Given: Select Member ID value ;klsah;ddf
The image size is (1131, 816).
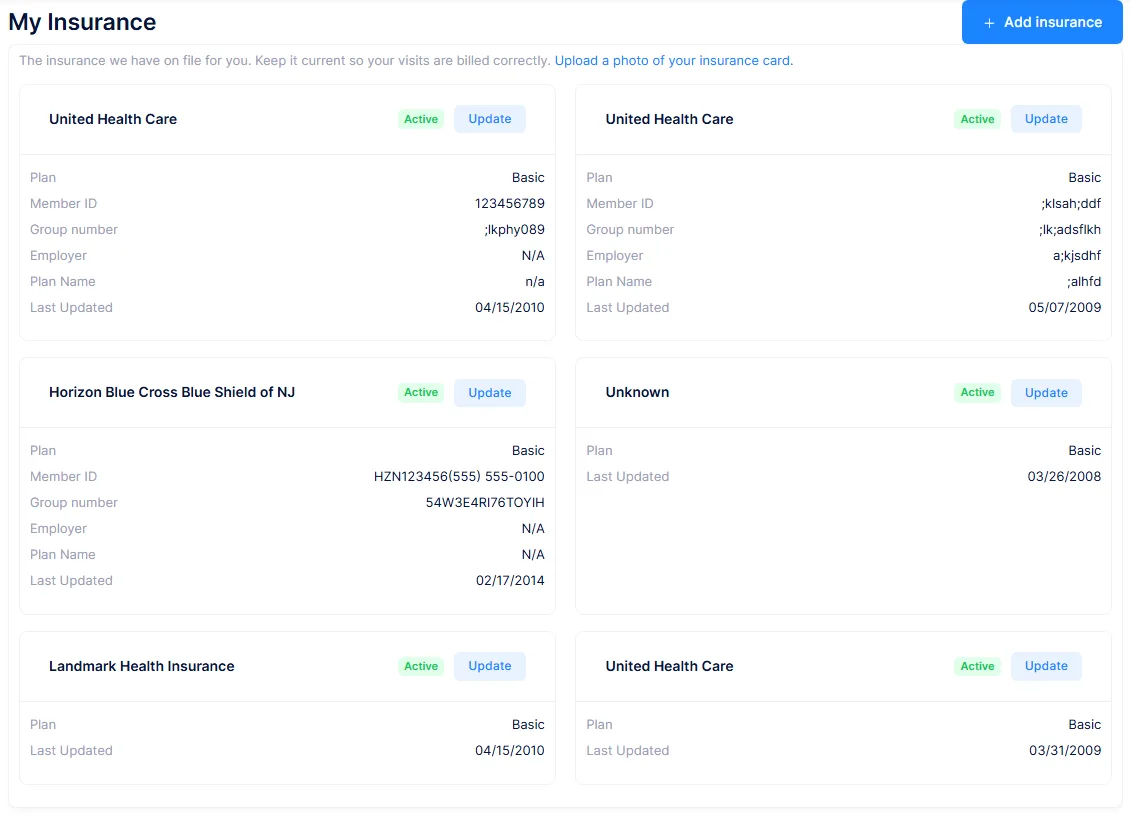Looking at the screenshot, I should (x=1070, y=203).
